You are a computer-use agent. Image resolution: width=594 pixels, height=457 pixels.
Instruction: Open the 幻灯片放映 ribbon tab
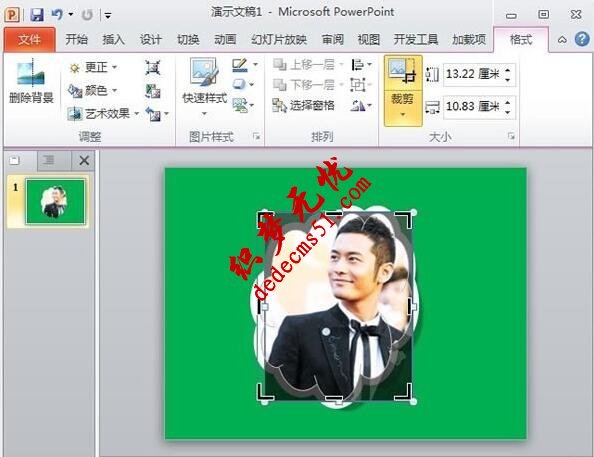[279, 39]
